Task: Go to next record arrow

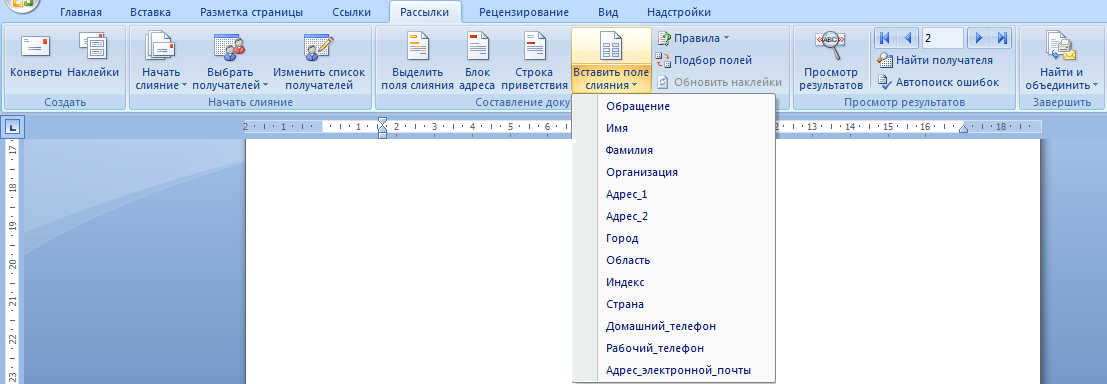Action: tap(979, 38)
